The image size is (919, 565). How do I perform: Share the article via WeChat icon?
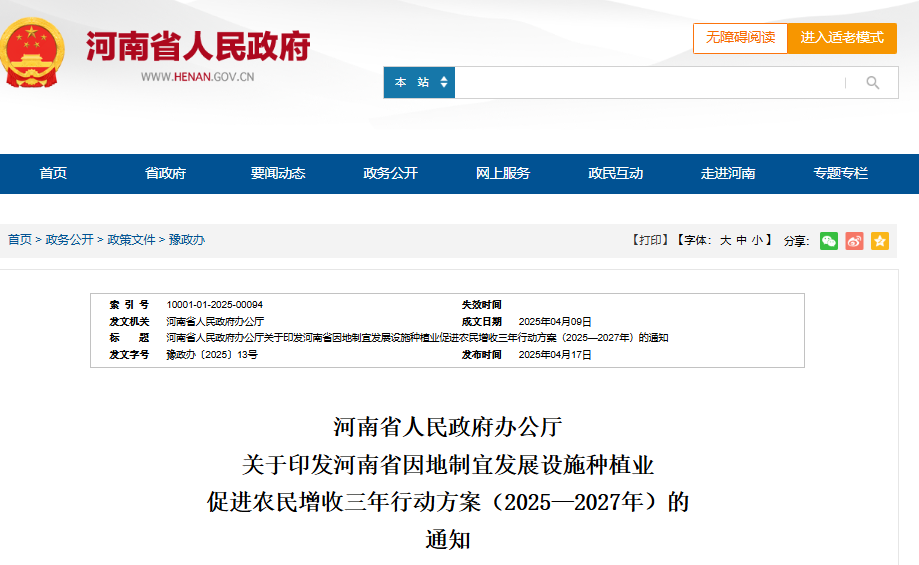coord(829,241)
